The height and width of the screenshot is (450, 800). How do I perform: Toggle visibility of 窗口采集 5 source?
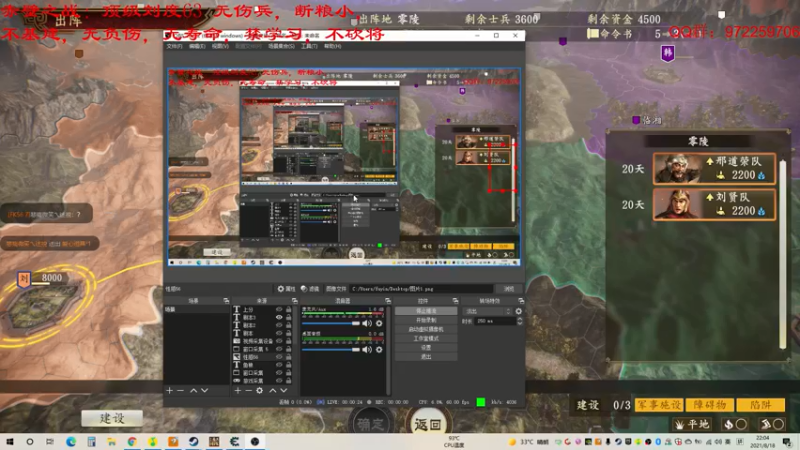coord(279,349)
